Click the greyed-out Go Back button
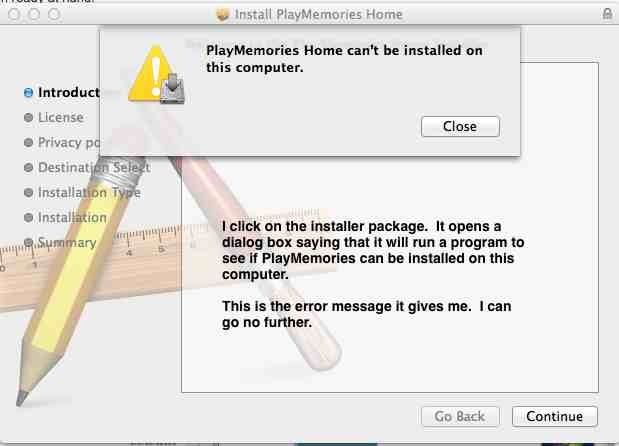 click(x=459, y=416)
